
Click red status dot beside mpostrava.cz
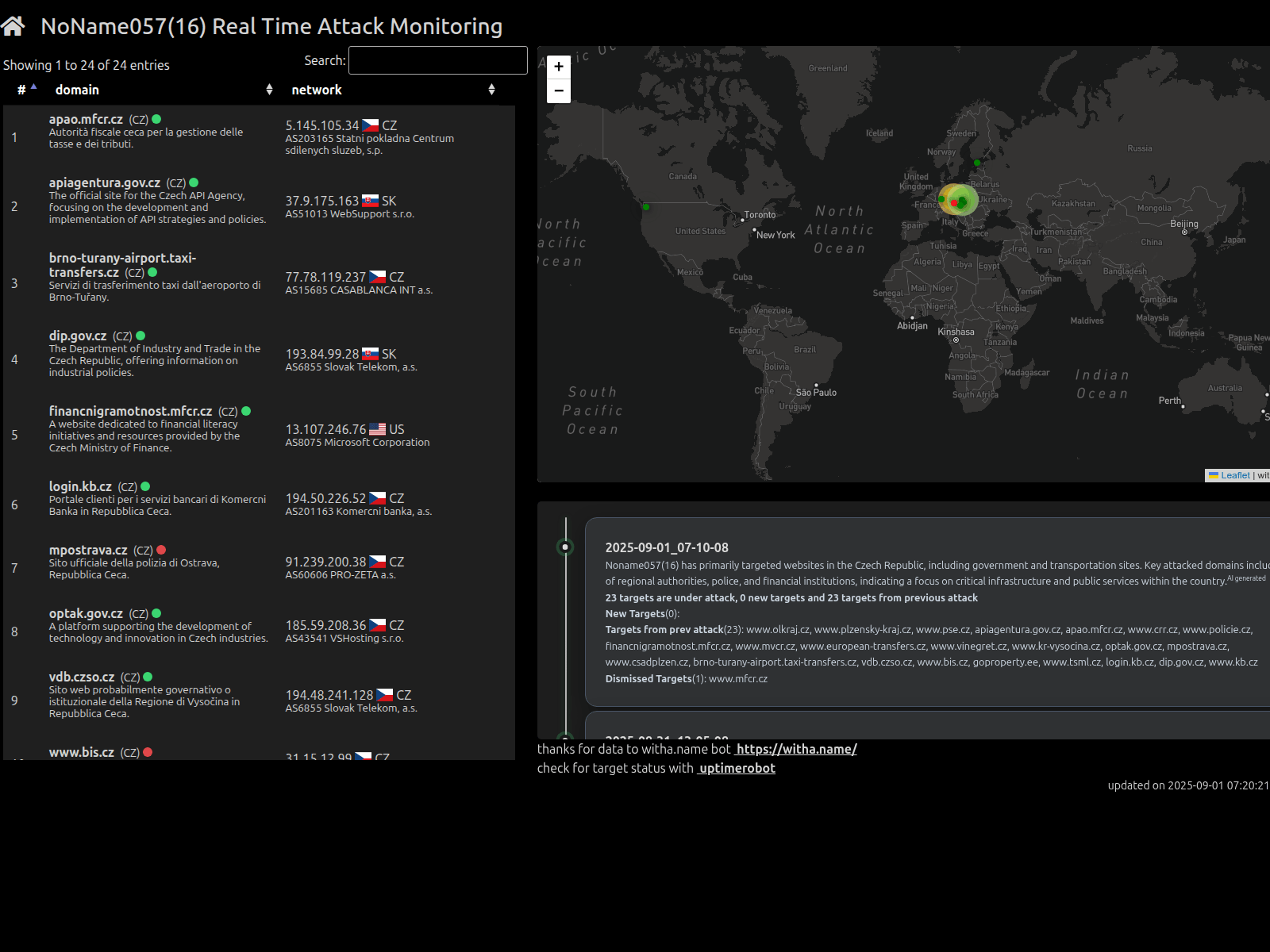click(x=161, y=550)
